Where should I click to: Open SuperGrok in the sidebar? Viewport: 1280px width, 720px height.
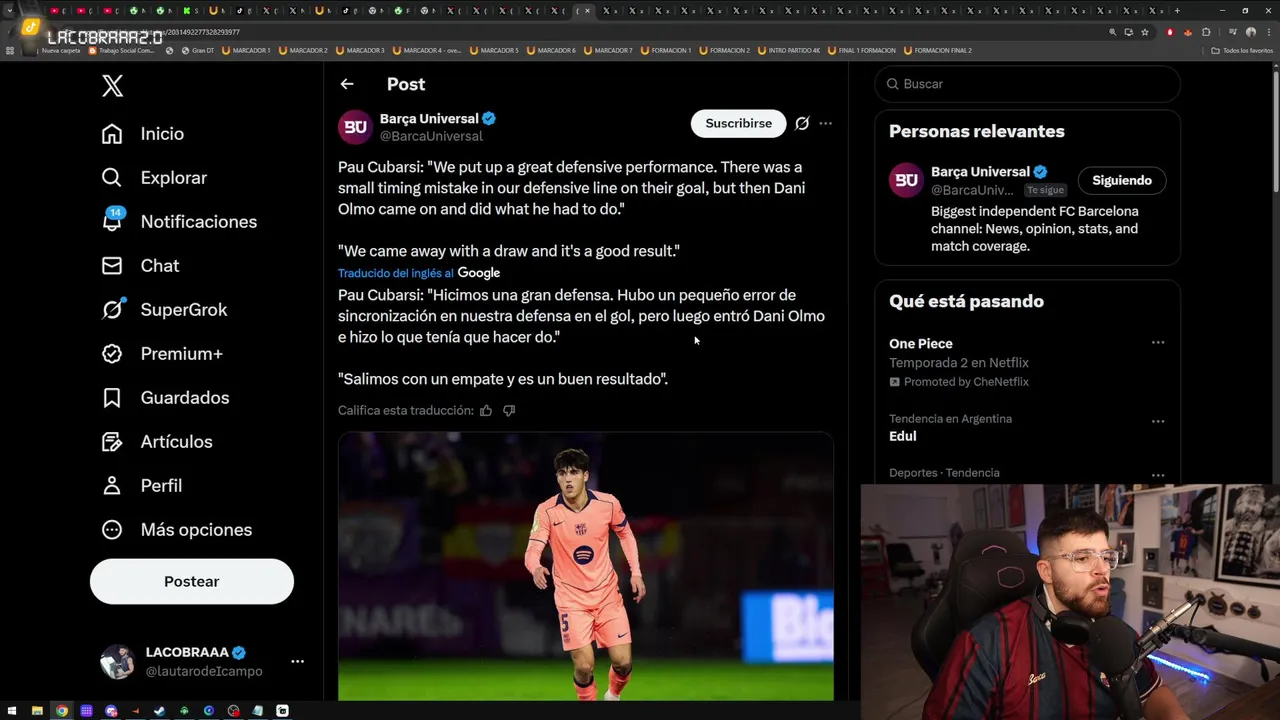[164, 310]
